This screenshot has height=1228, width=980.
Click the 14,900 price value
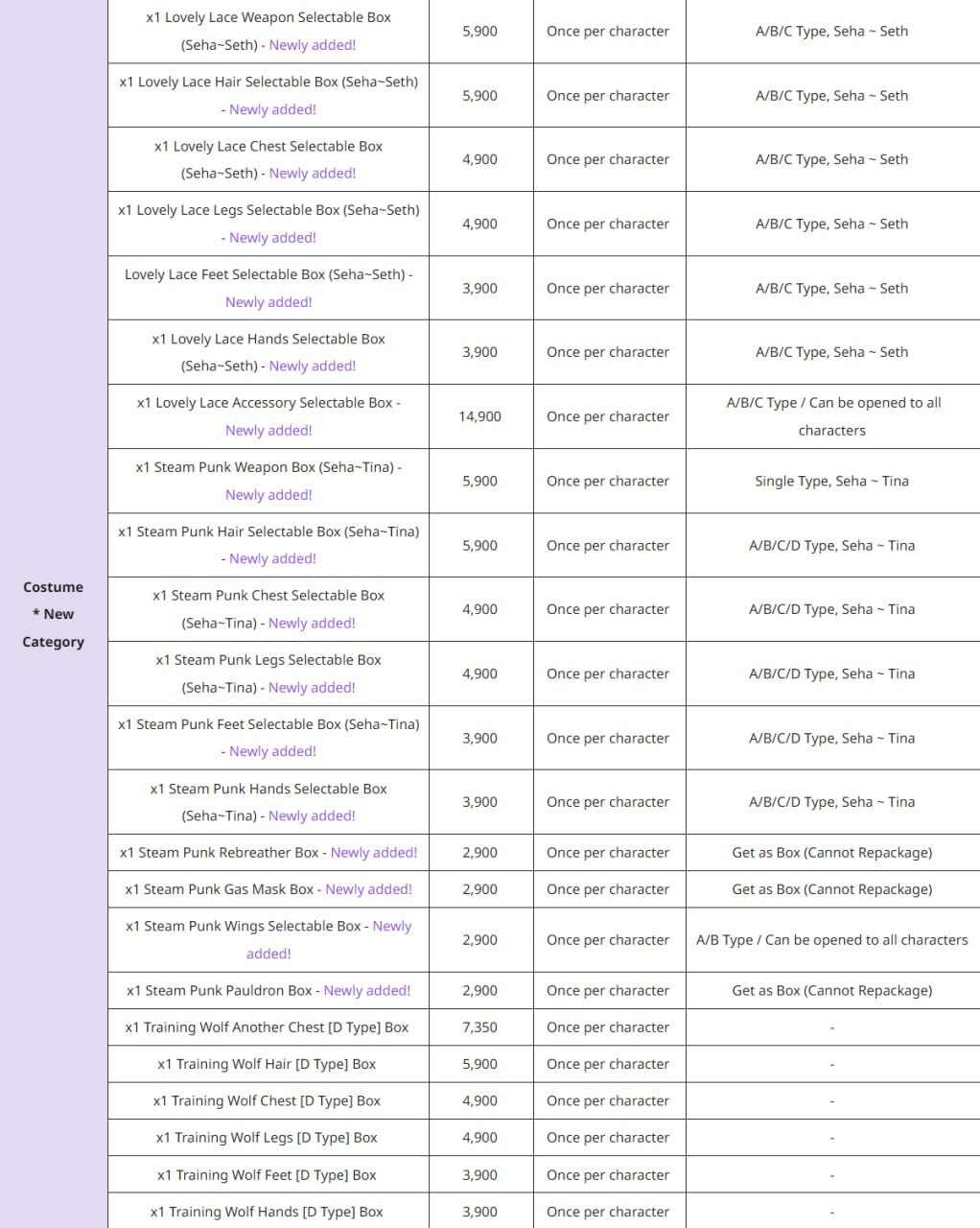tap(479, 416)
